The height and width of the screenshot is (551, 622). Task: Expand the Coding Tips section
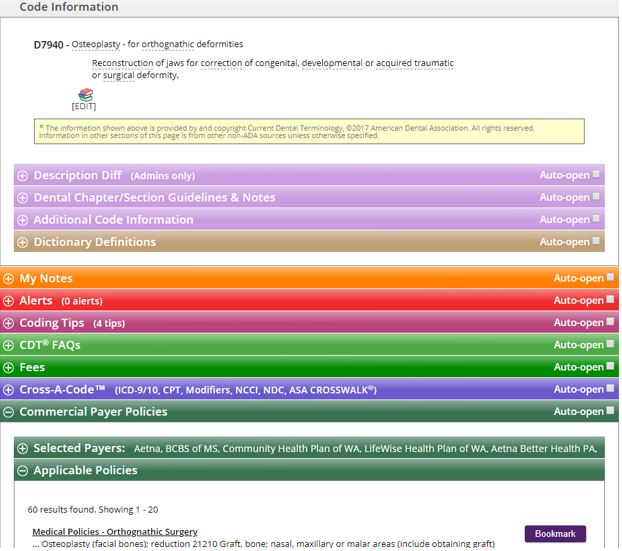click(x=8, y=323)
